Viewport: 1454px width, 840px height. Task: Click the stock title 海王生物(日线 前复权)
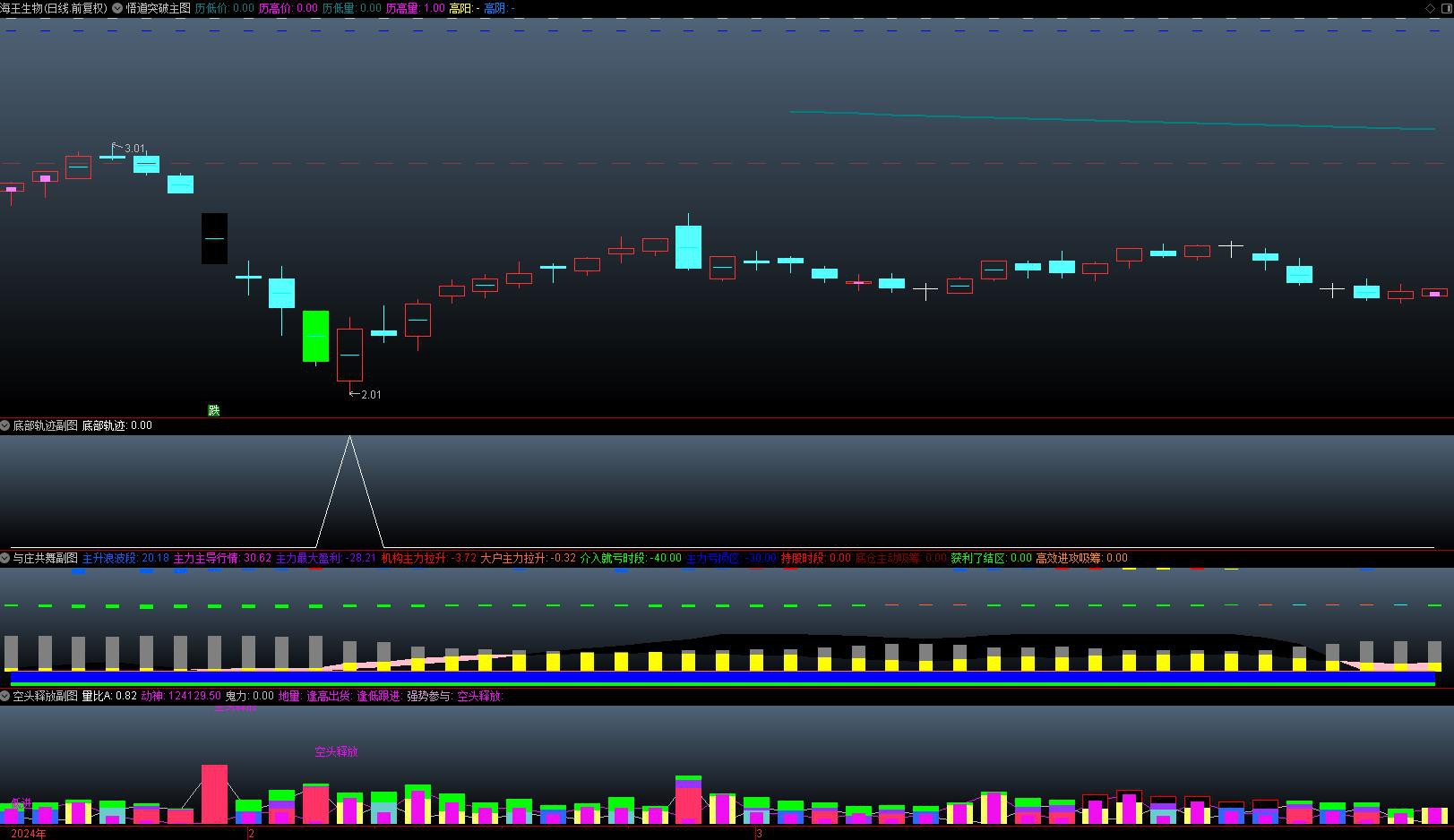point(54,8)
